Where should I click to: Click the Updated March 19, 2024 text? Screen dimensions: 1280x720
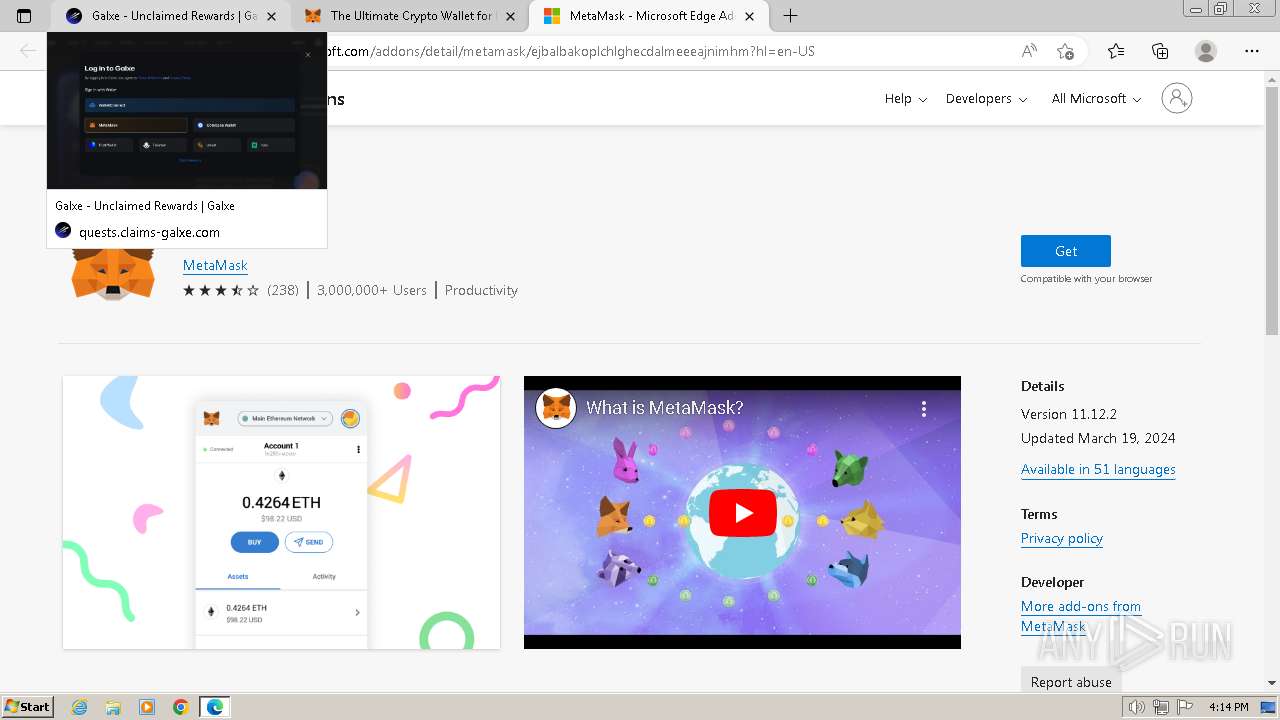[1098, 438]
